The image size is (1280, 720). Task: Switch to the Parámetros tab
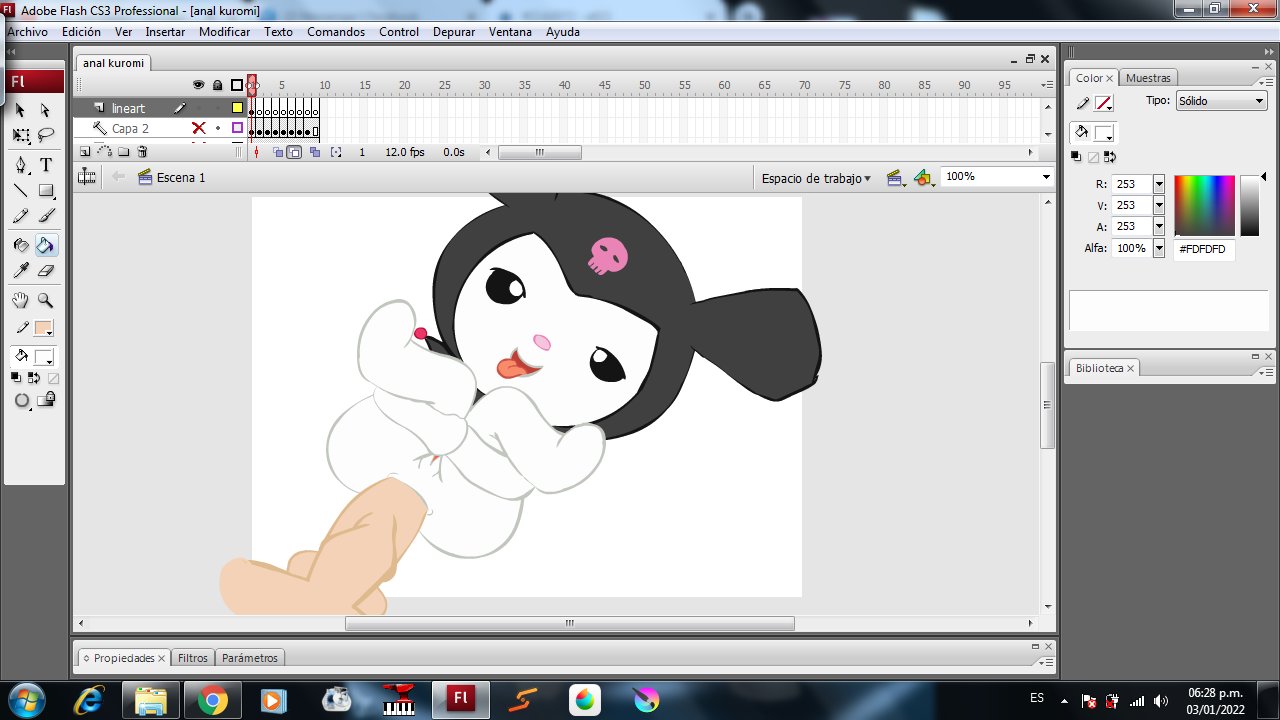tap(250, 658)
